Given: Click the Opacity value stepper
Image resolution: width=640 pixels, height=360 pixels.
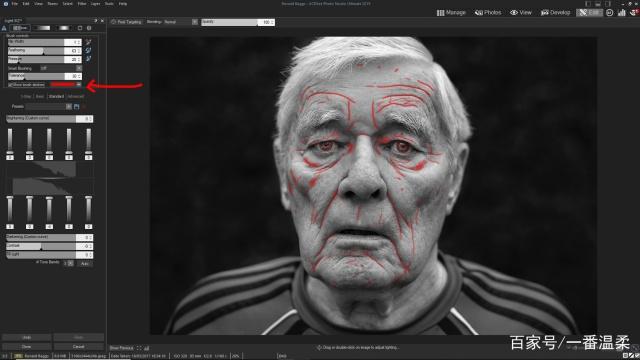Looking at the screenshot, I should coord(273,22).
